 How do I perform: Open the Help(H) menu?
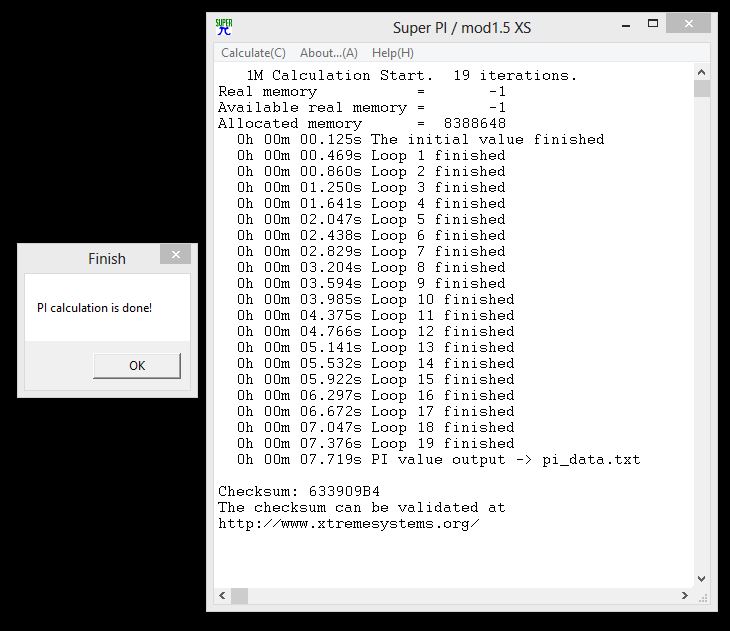(392, 53)
